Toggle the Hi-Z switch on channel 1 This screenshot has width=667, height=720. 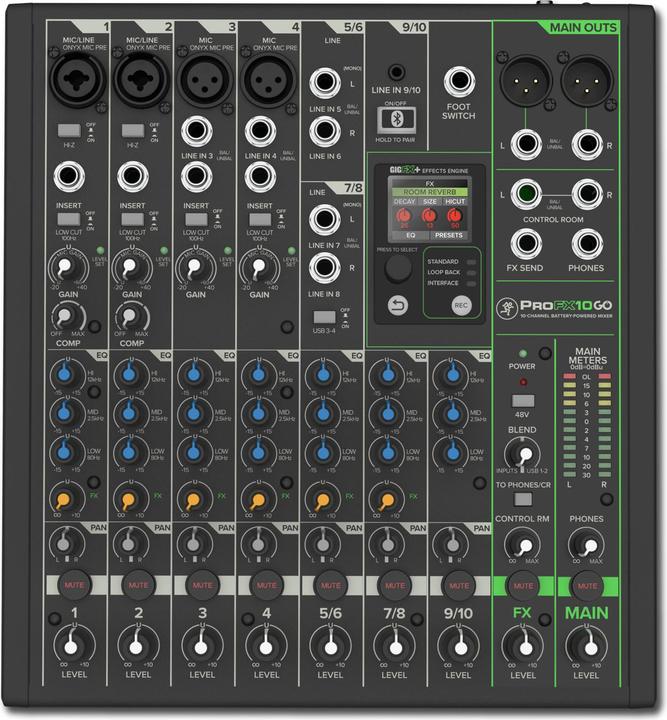click(x=68, y=131)
